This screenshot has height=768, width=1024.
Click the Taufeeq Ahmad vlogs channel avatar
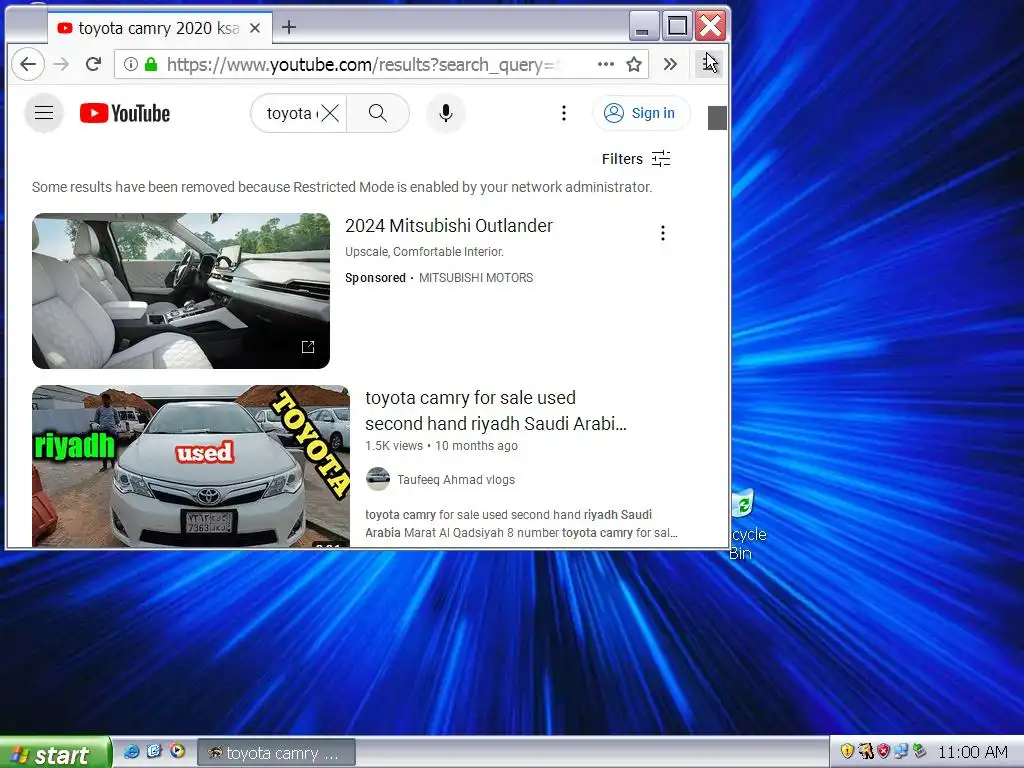pyautogui.click(x=377, y=479)
